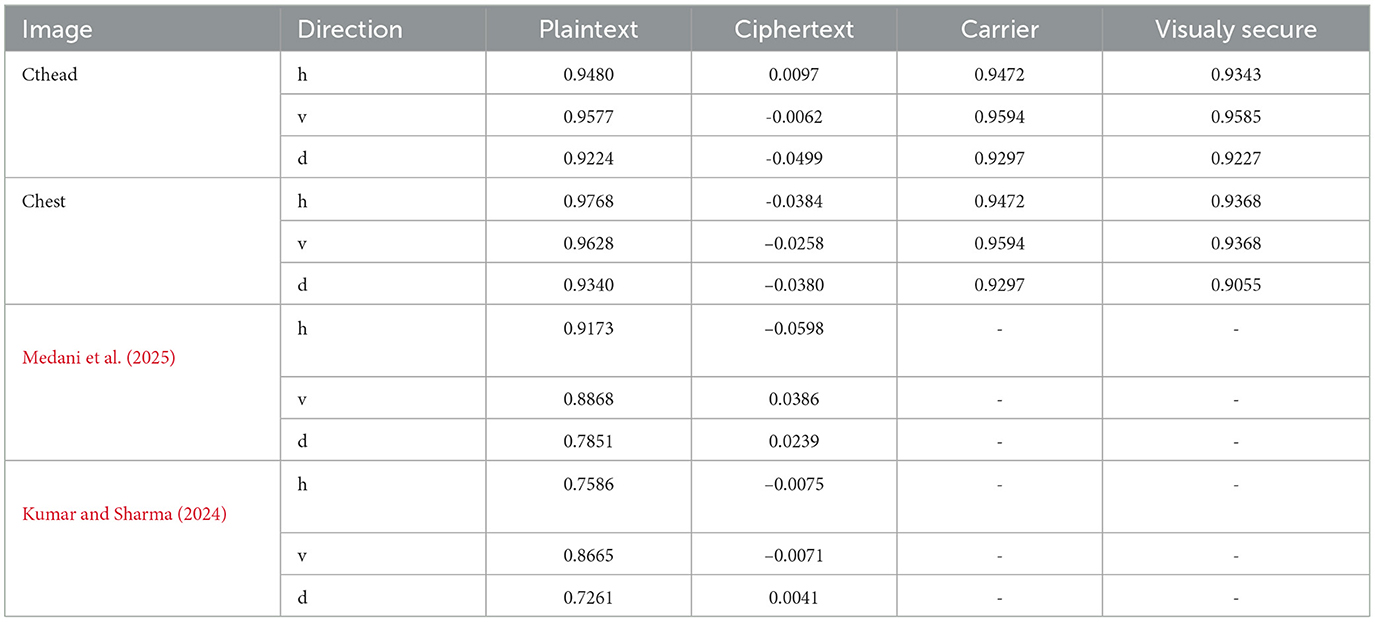The image size is (1375, 622).
Task: Click the plaintext cell 0.9768
Action: pos(588,201)
